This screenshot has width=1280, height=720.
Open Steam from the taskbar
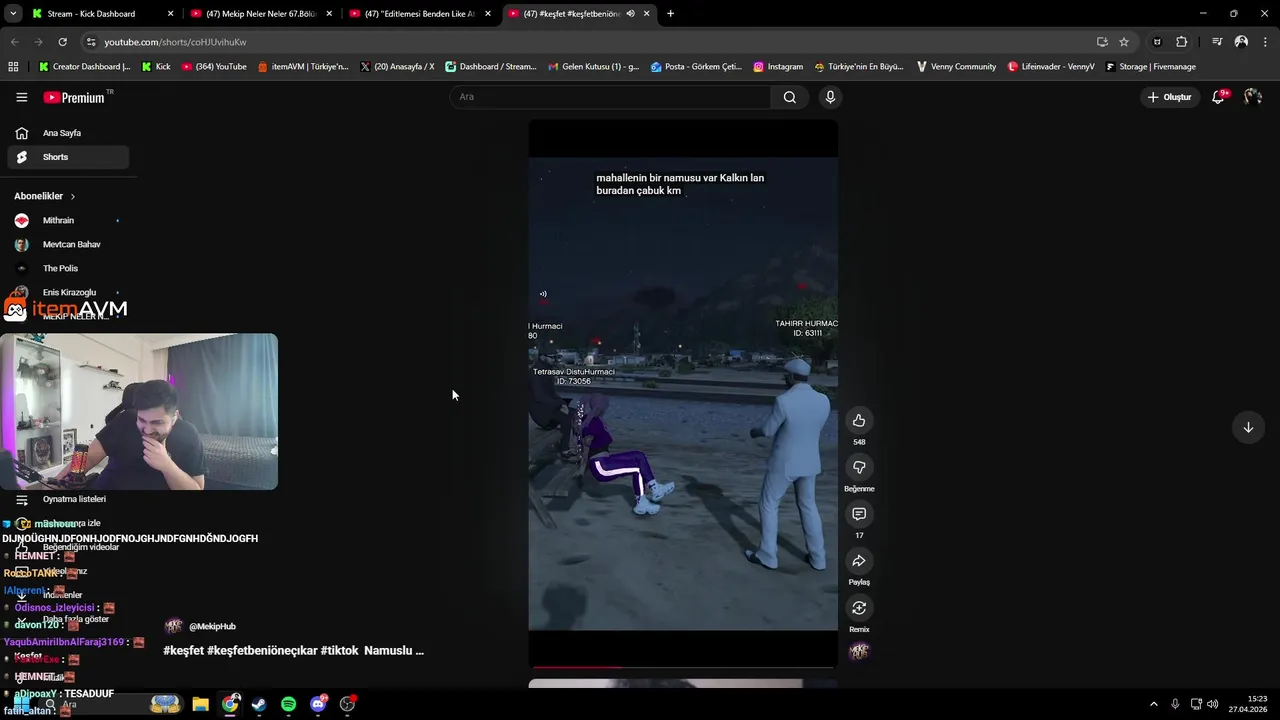[259, 704]
